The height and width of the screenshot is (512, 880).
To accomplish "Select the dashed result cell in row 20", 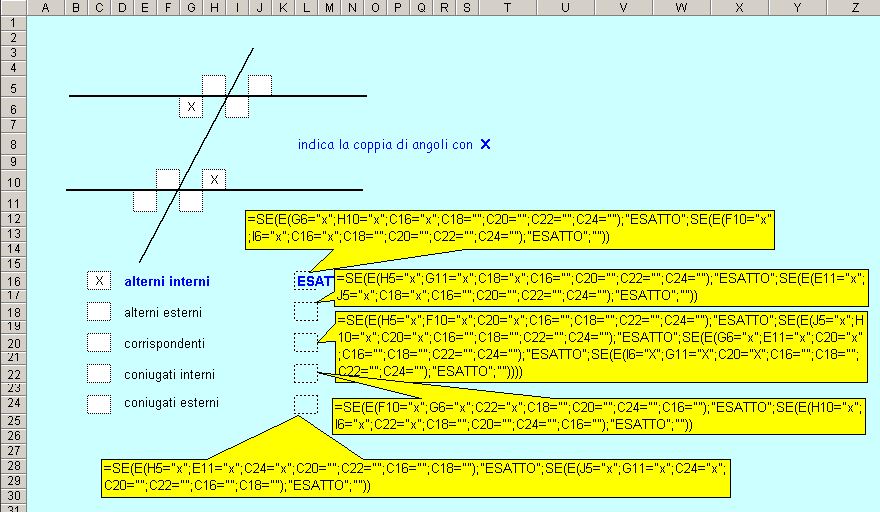I will coord(306,342).
